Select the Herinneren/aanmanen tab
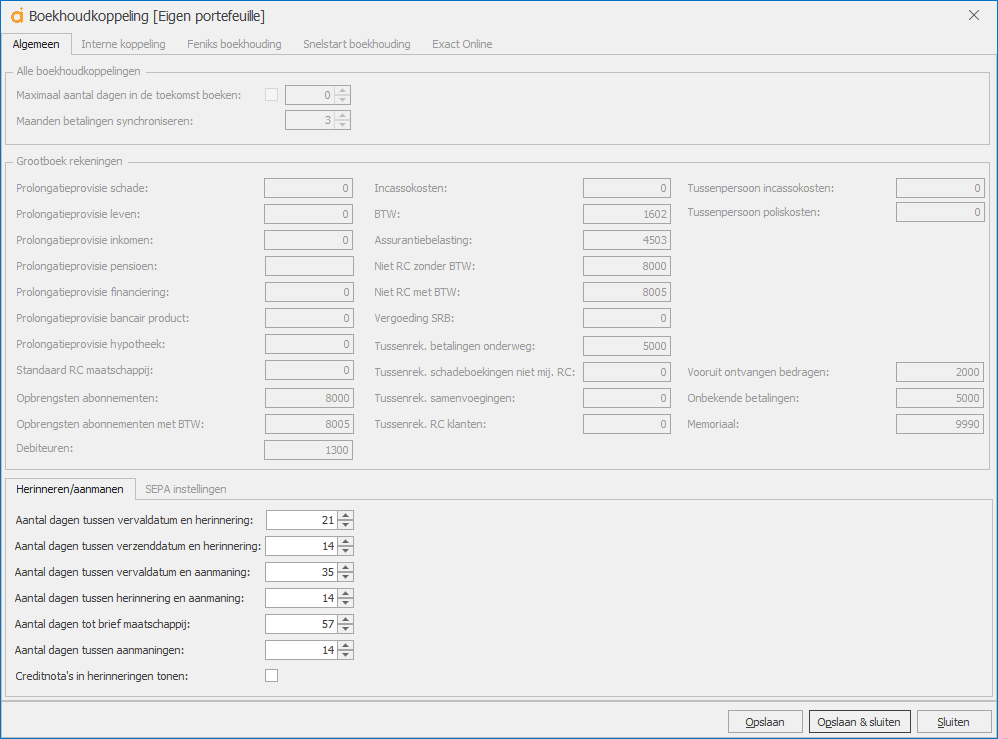Screen dimensions: 998x739 tap(70, 489)
